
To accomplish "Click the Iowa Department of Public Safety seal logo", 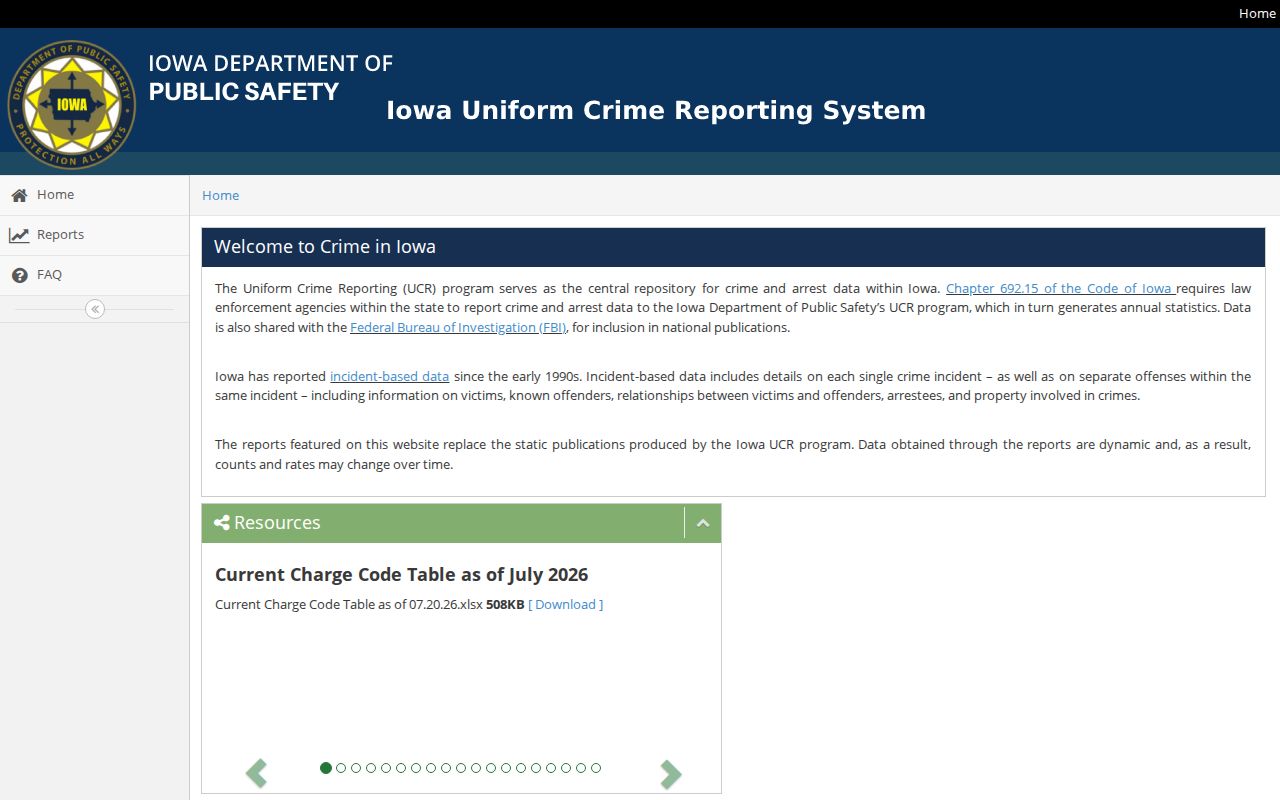I will 71,104.
